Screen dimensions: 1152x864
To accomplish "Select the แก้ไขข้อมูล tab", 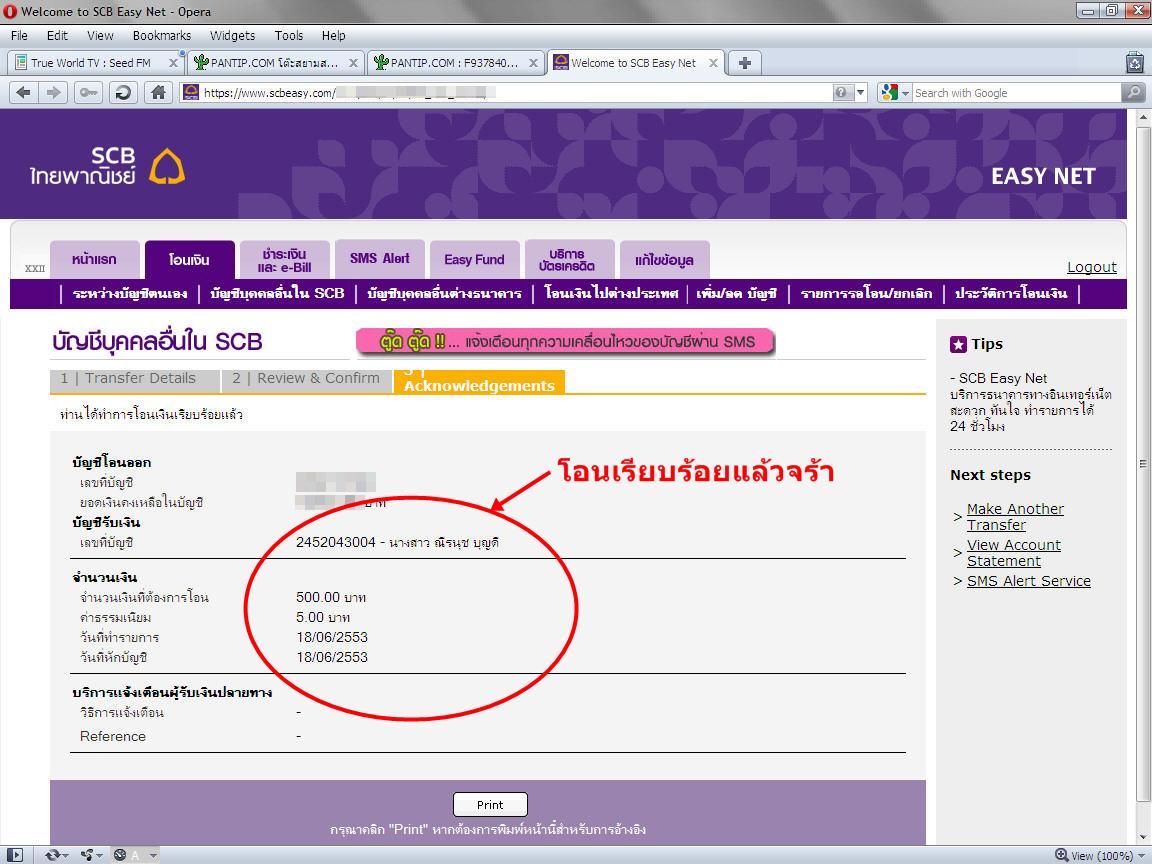I will pyautogui.click(x=664, y=259).
